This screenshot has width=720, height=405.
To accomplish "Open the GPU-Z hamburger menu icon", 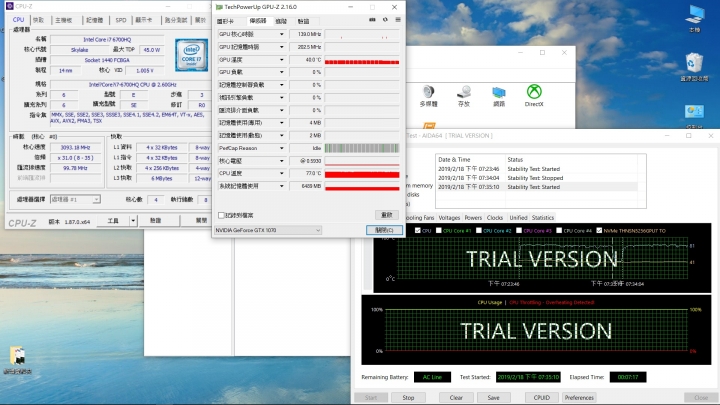I will click(398, 20).
